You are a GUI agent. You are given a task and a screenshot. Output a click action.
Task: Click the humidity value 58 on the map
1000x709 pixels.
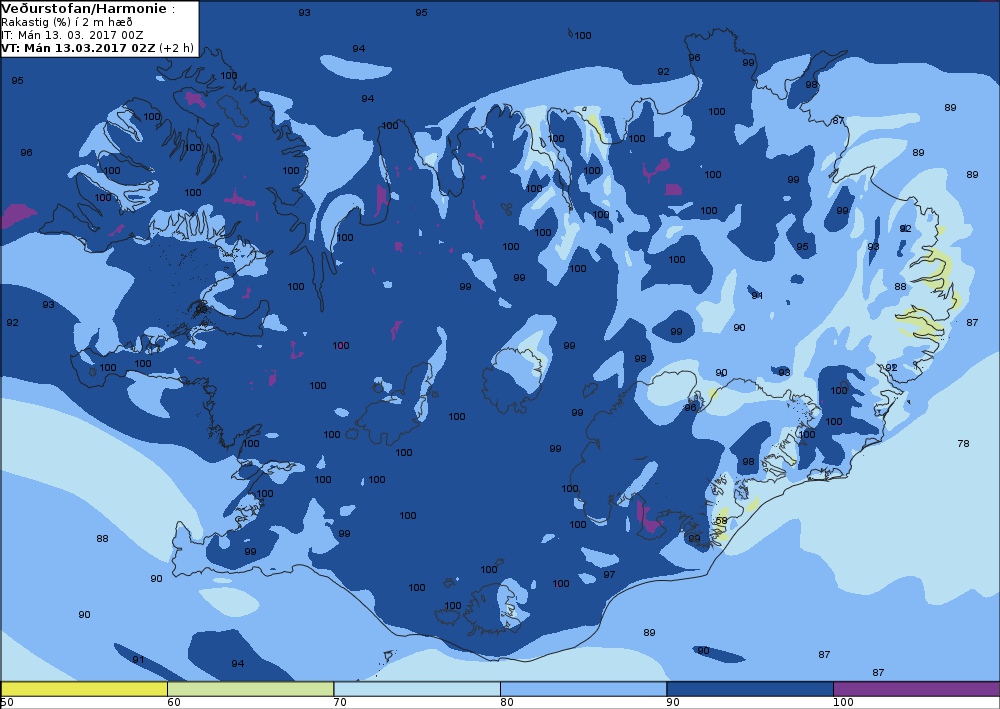(x=721, y=520)
